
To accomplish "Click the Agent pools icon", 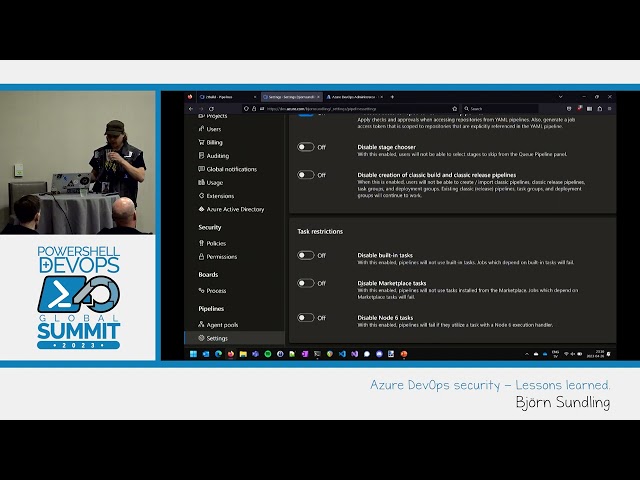I will tap(201, 324).
